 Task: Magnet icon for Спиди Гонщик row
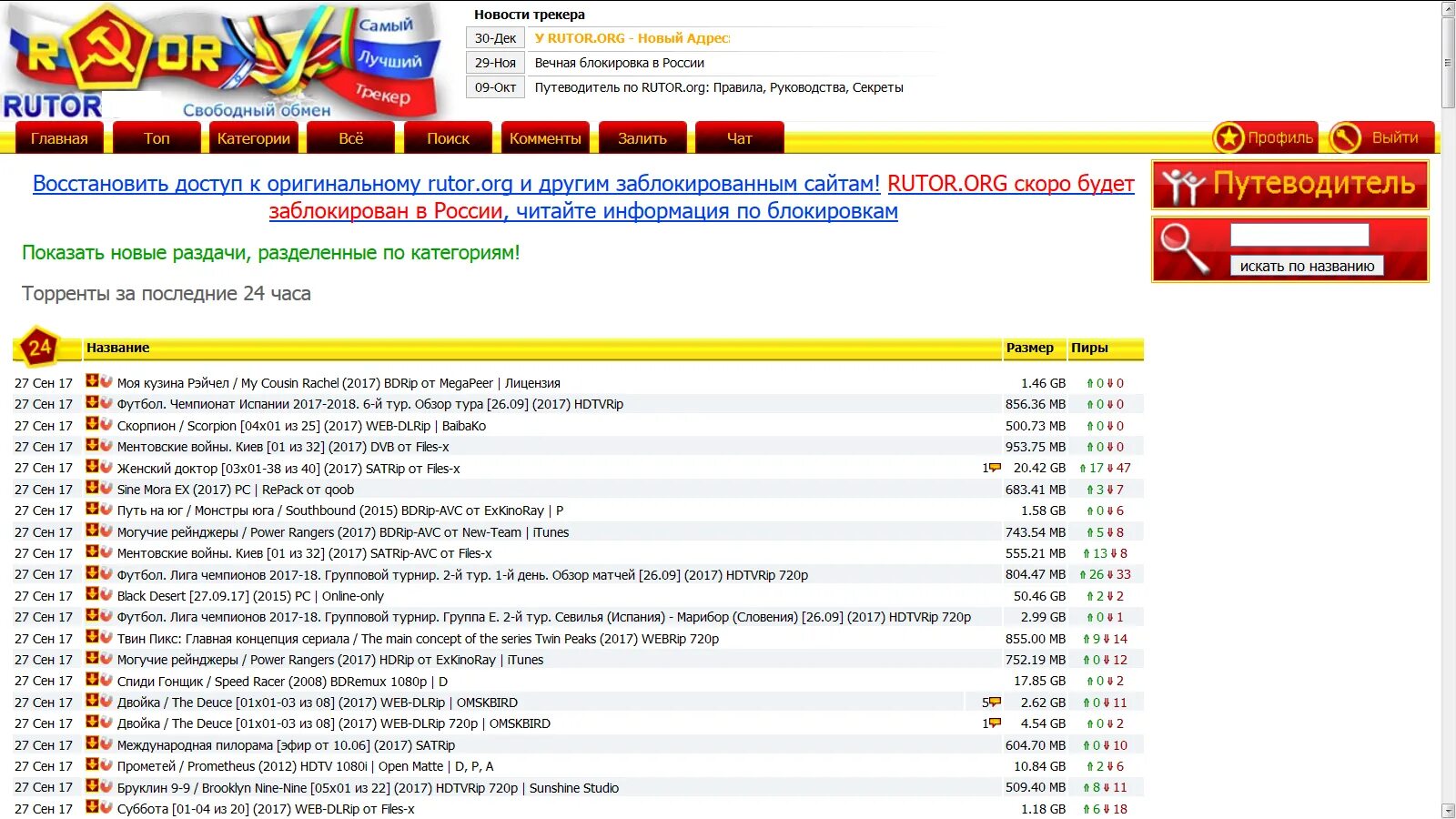point(106,680)
